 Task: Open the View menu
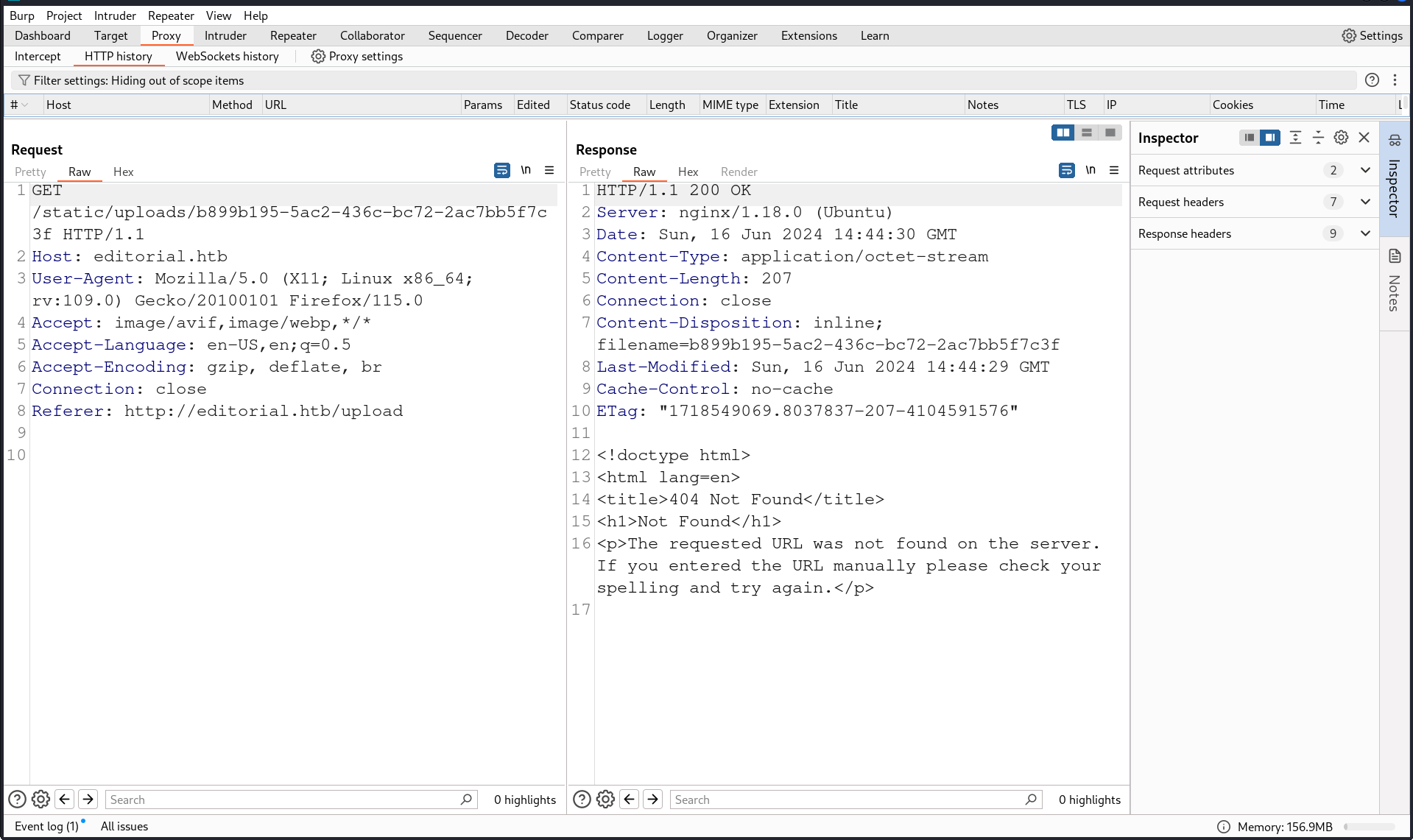(219, 15)
